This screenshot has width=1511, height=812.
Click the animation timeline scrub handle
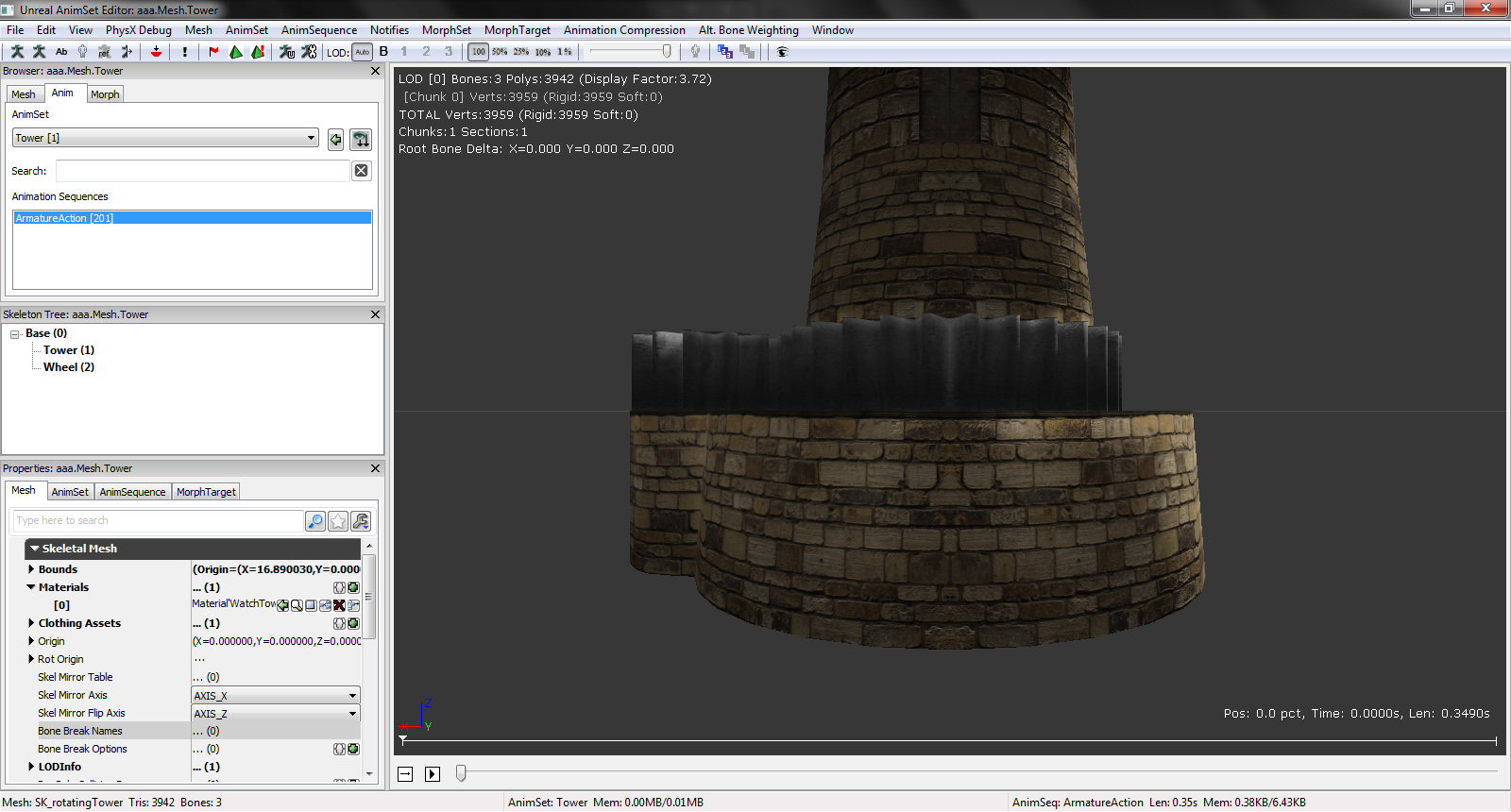[461, 773]
